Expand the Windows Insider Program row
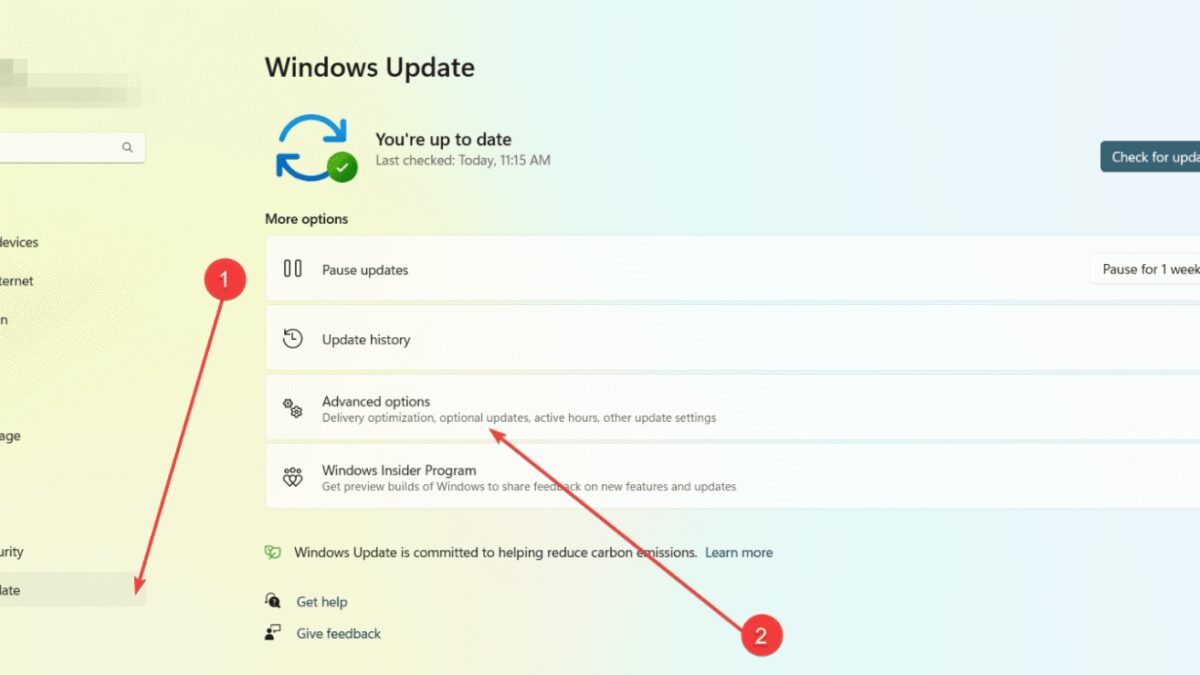 pyautogui.click(x=700, y=477)
